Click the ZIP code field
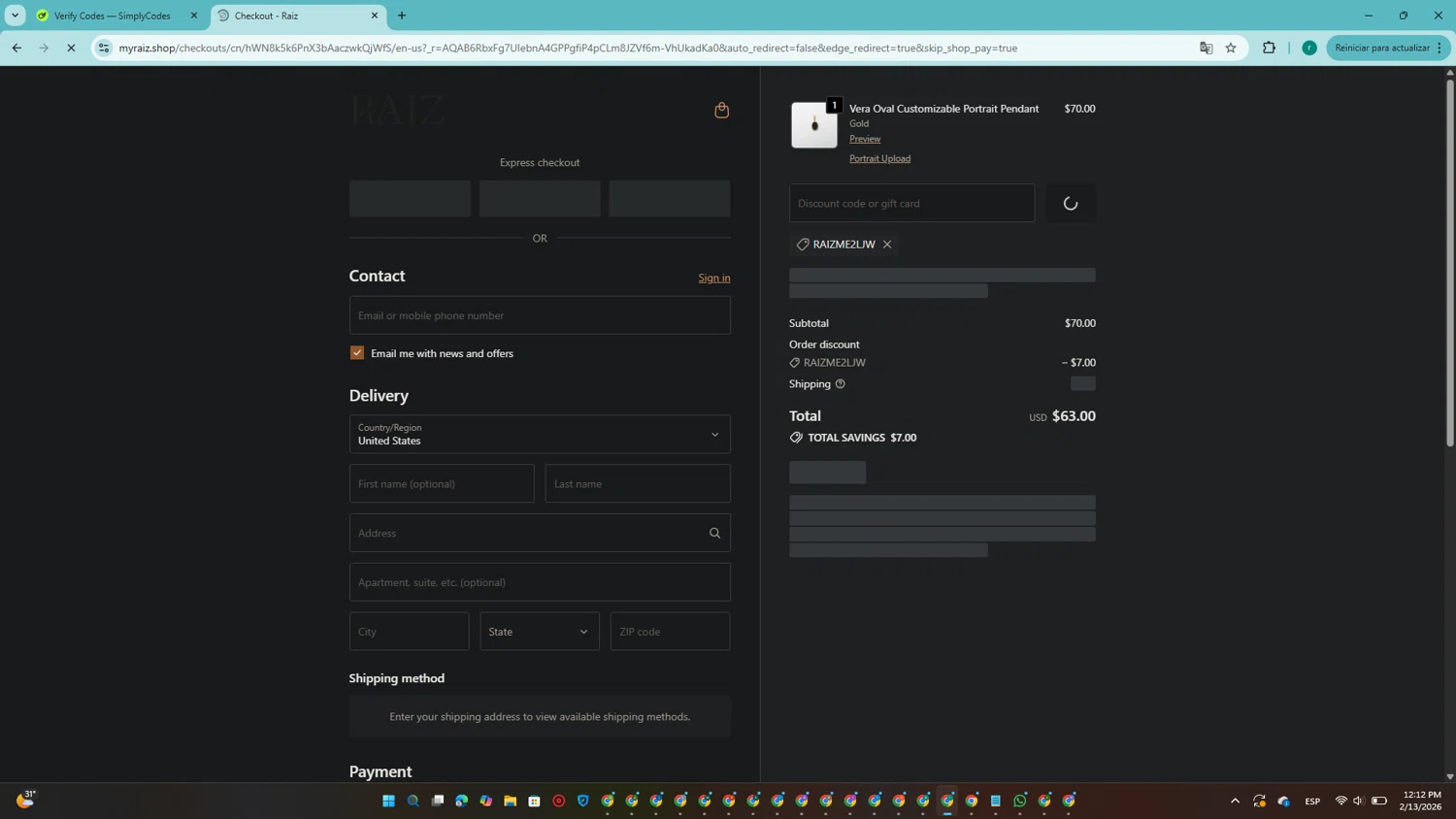This screenshot has width=1456, height=819. click(x=670, y=632)
